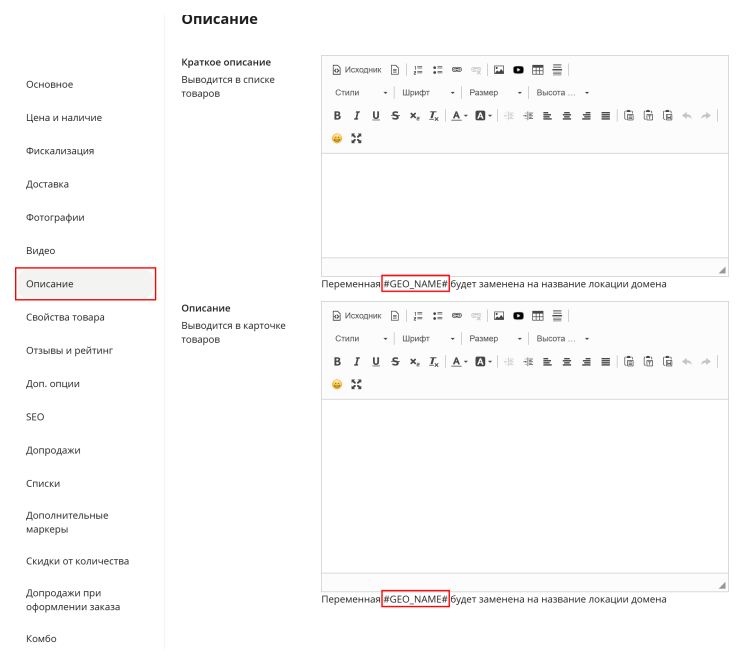This screenshot has width=740, height=657.
Task: Select Описание in sidebar
Action: [85, 284]
